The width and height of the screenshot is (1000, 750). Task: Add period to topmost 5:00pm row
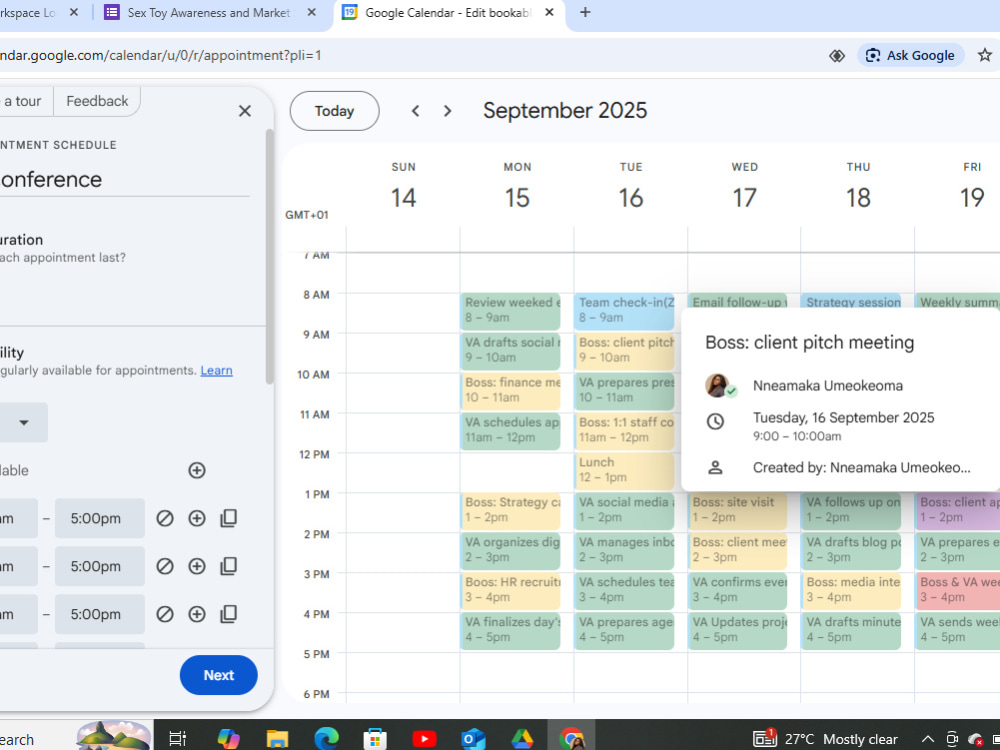(x=197, y=518)
